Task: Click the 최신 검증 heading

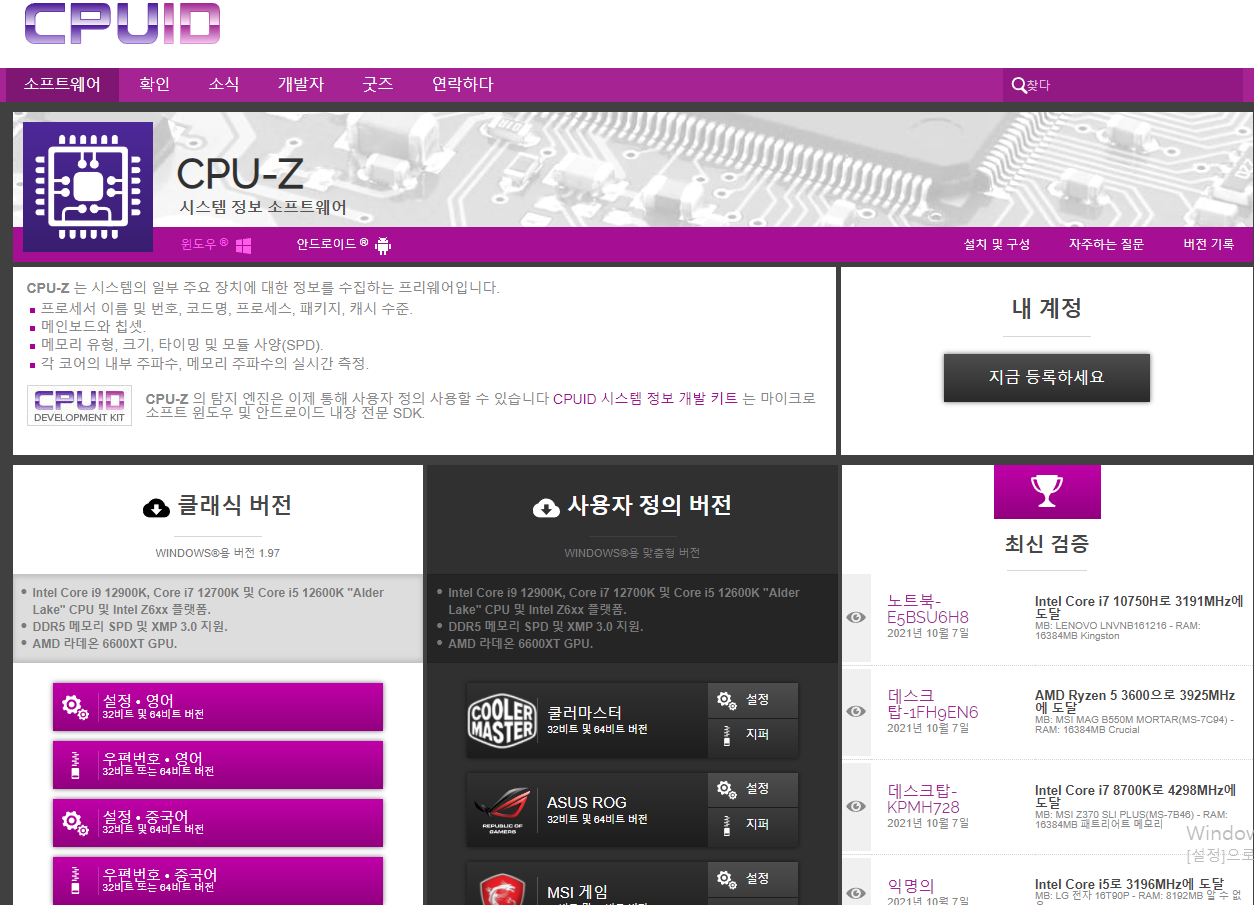Action: point(1047,544)
